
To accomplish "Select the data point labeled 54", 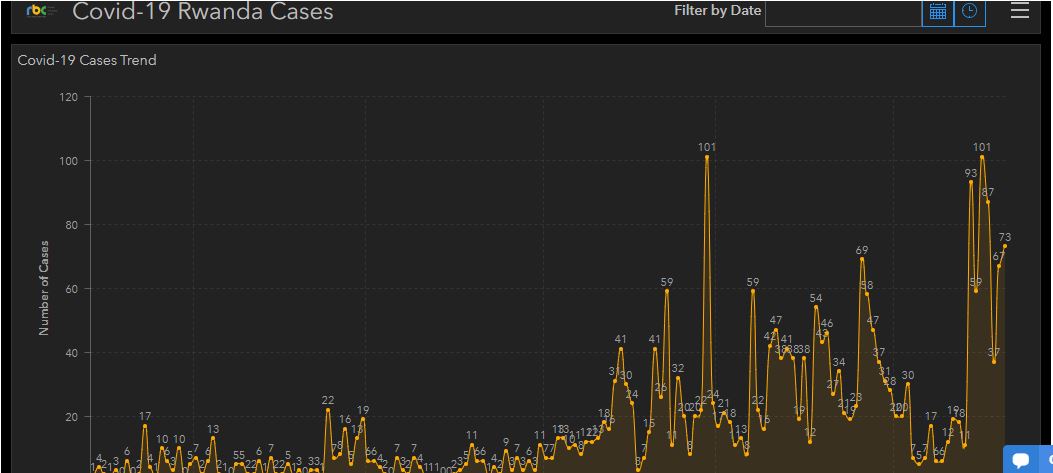I will (x=816, y=307).
